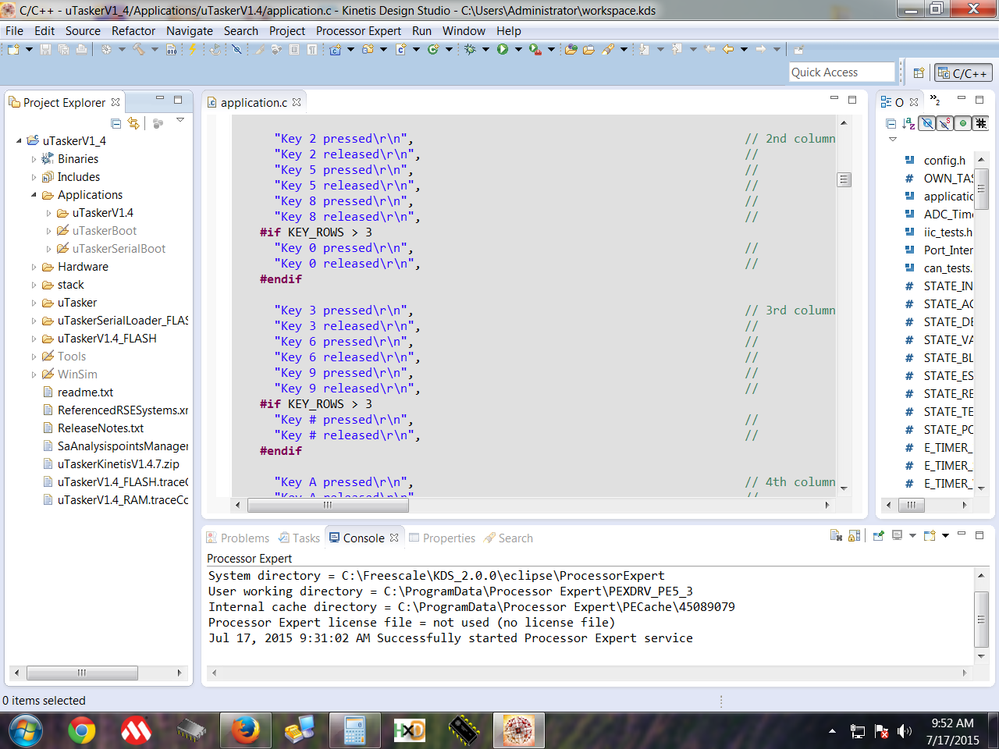Close the application.c editor tab
Screen dimensions: 999x749
coord(296,102)
